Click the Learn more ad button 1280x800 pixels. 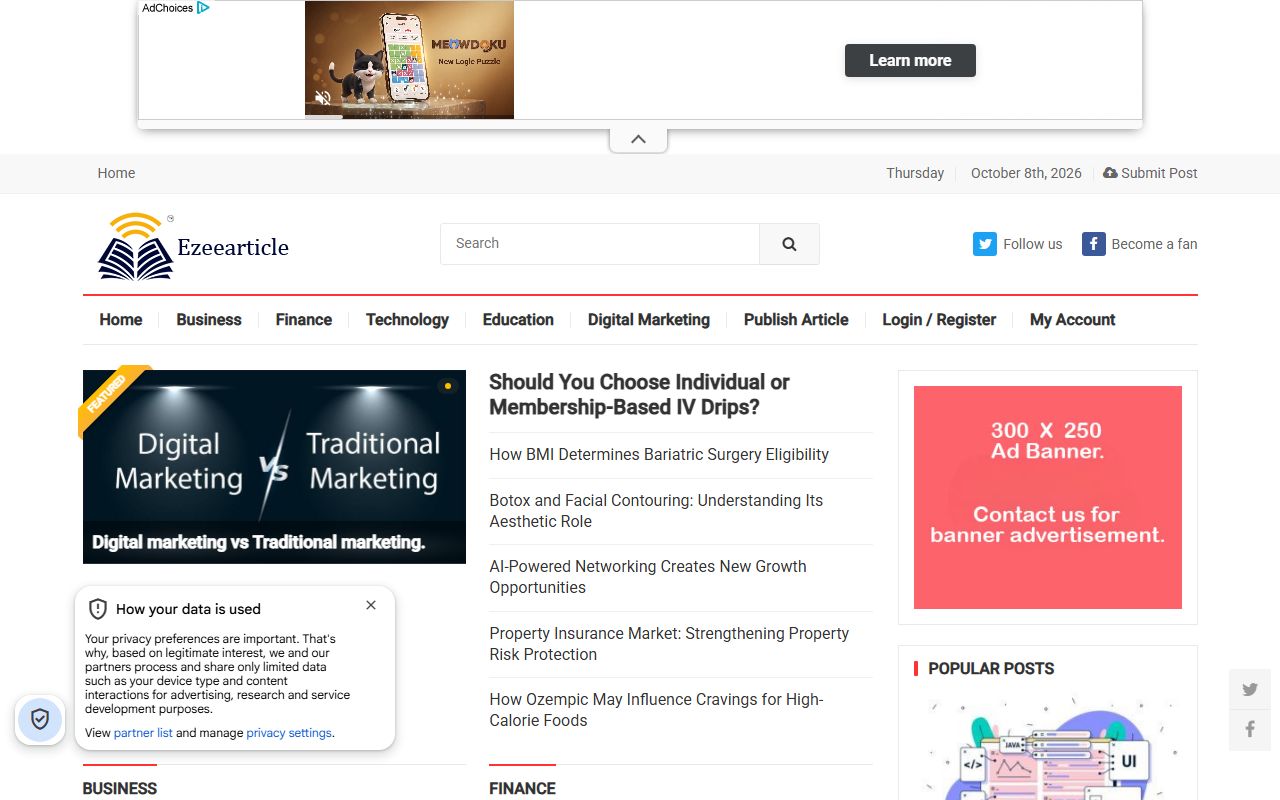(910, 60)
